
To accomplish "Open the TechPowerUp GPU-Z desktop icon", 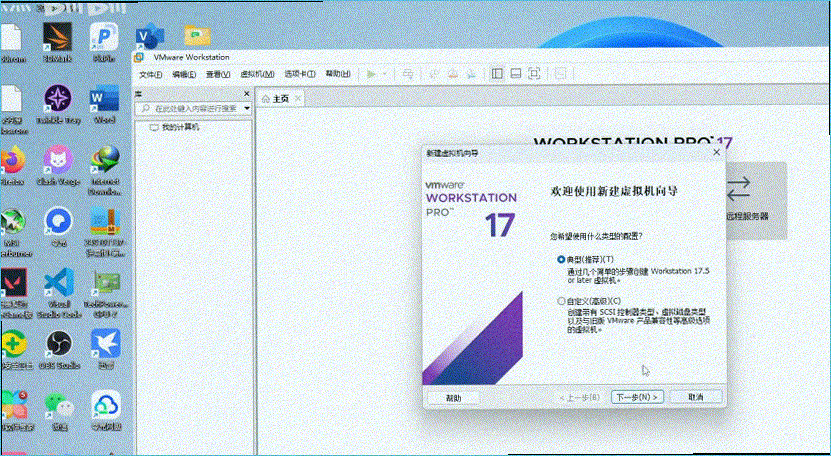I will [106, 293].
